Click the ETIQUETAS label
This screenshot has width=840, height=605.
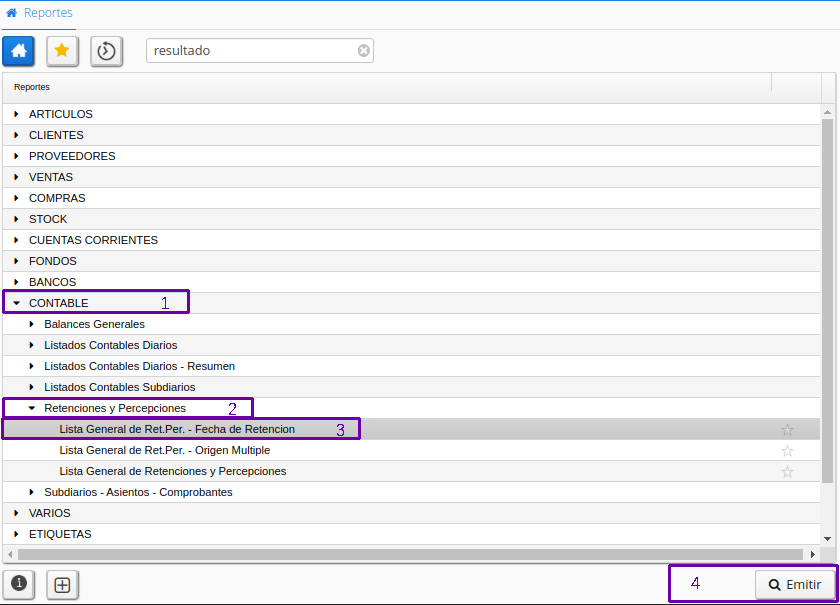60,534
